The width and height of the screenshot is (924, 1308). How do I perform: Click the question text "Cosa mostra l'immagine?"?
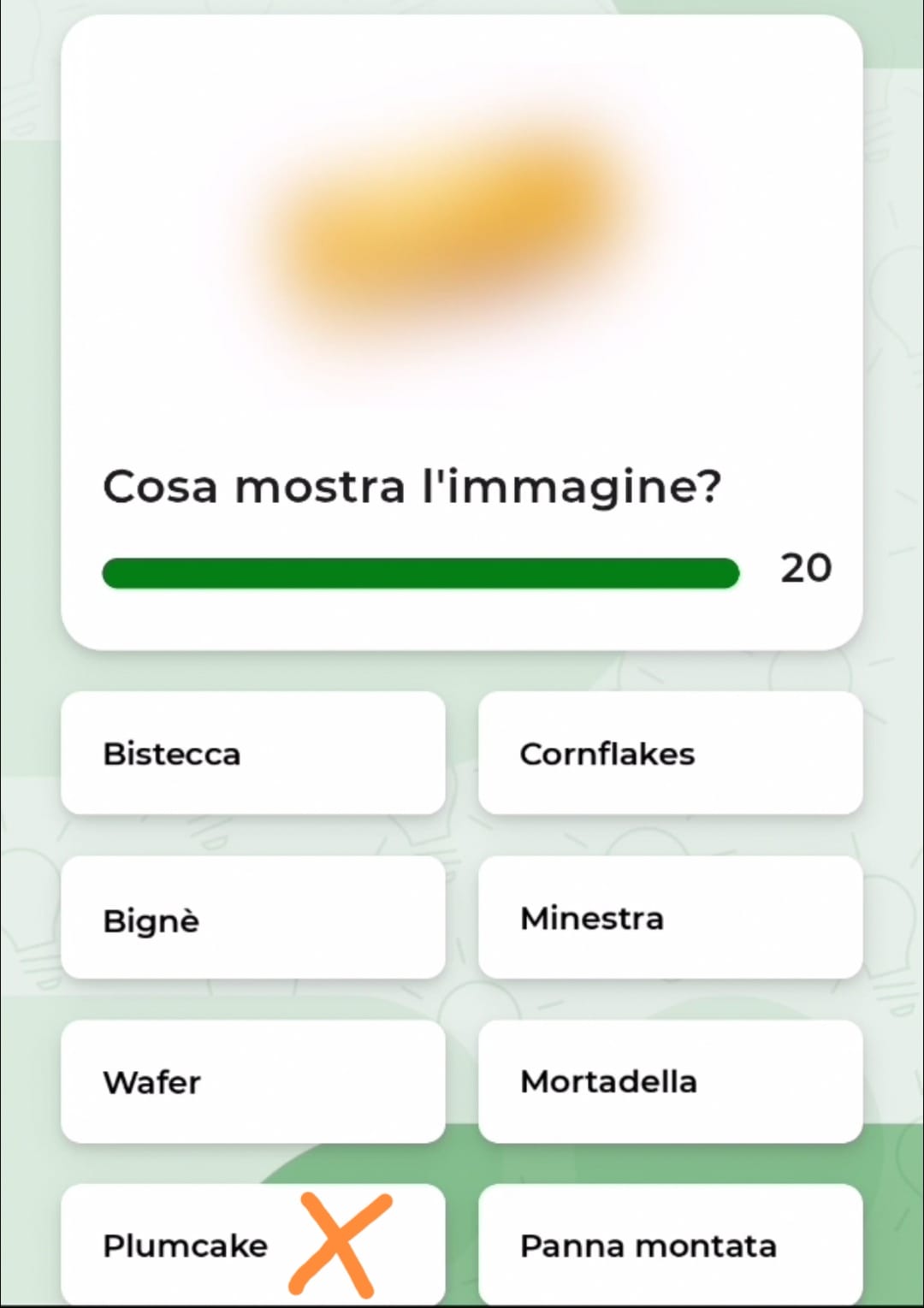(412, 487)
